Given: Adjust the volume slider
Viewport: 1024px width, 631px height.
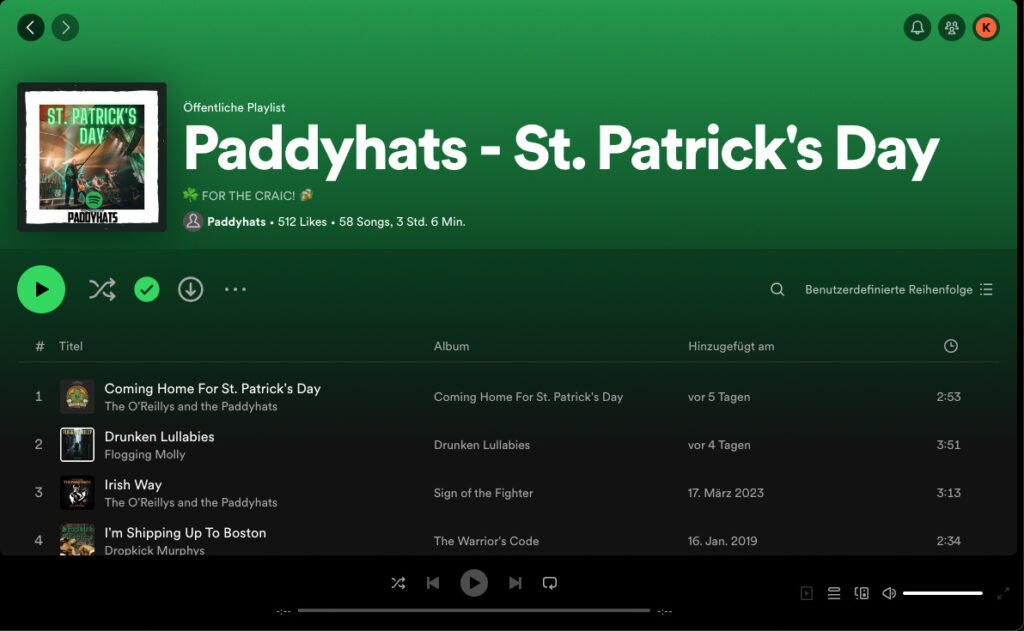Looking at the screenshot, I should 942,593.
